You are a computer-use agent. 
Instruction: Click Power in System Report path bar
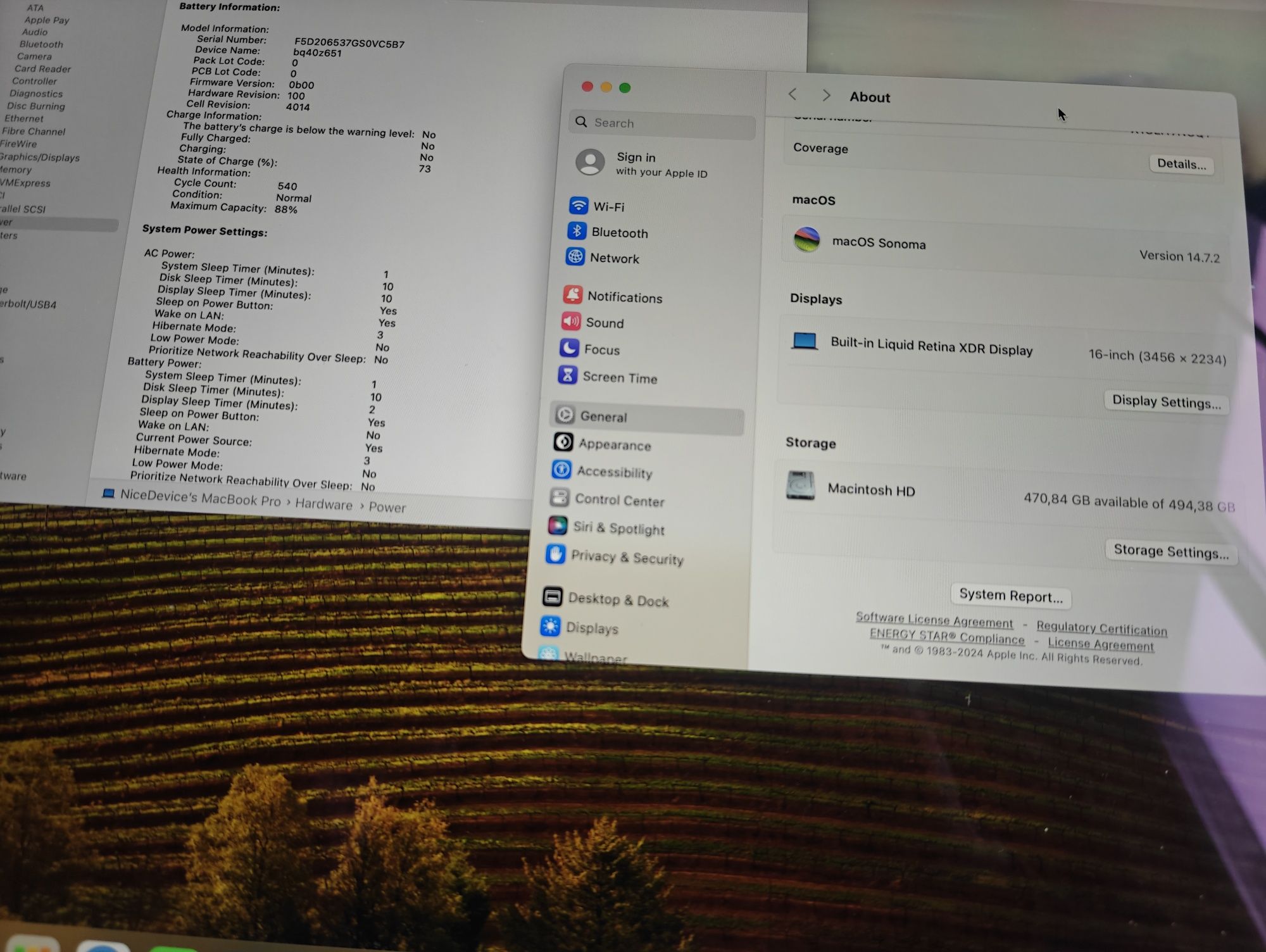pyautogui.click(x=387, y=507)
